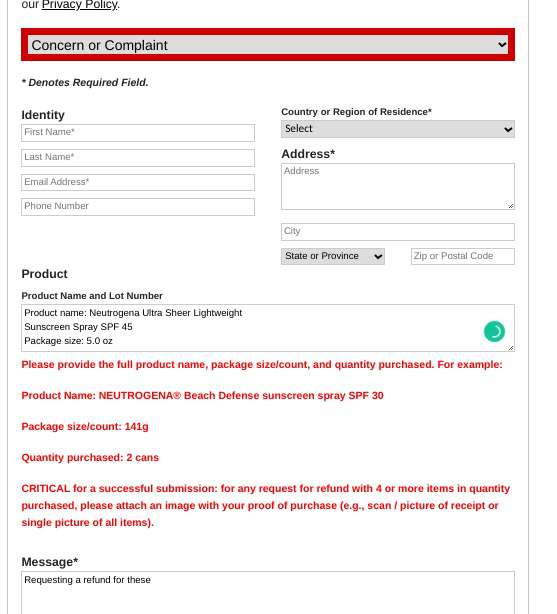Click inside Product Name and Lot Number box

pyautogui.click(x=268, y=328)
